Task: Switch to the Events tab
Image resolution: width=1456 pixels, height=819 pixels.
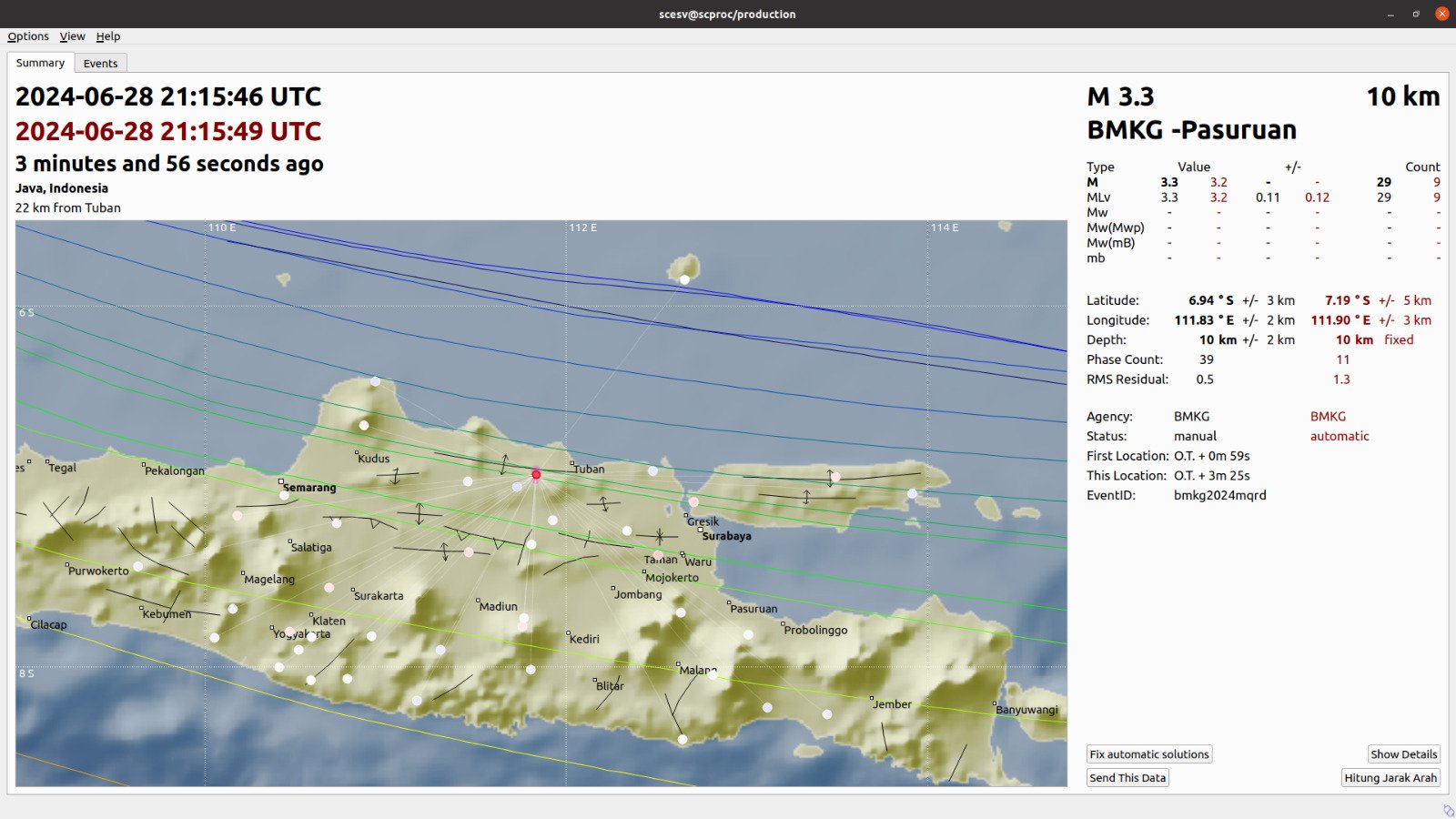Action: click(100, 64)
